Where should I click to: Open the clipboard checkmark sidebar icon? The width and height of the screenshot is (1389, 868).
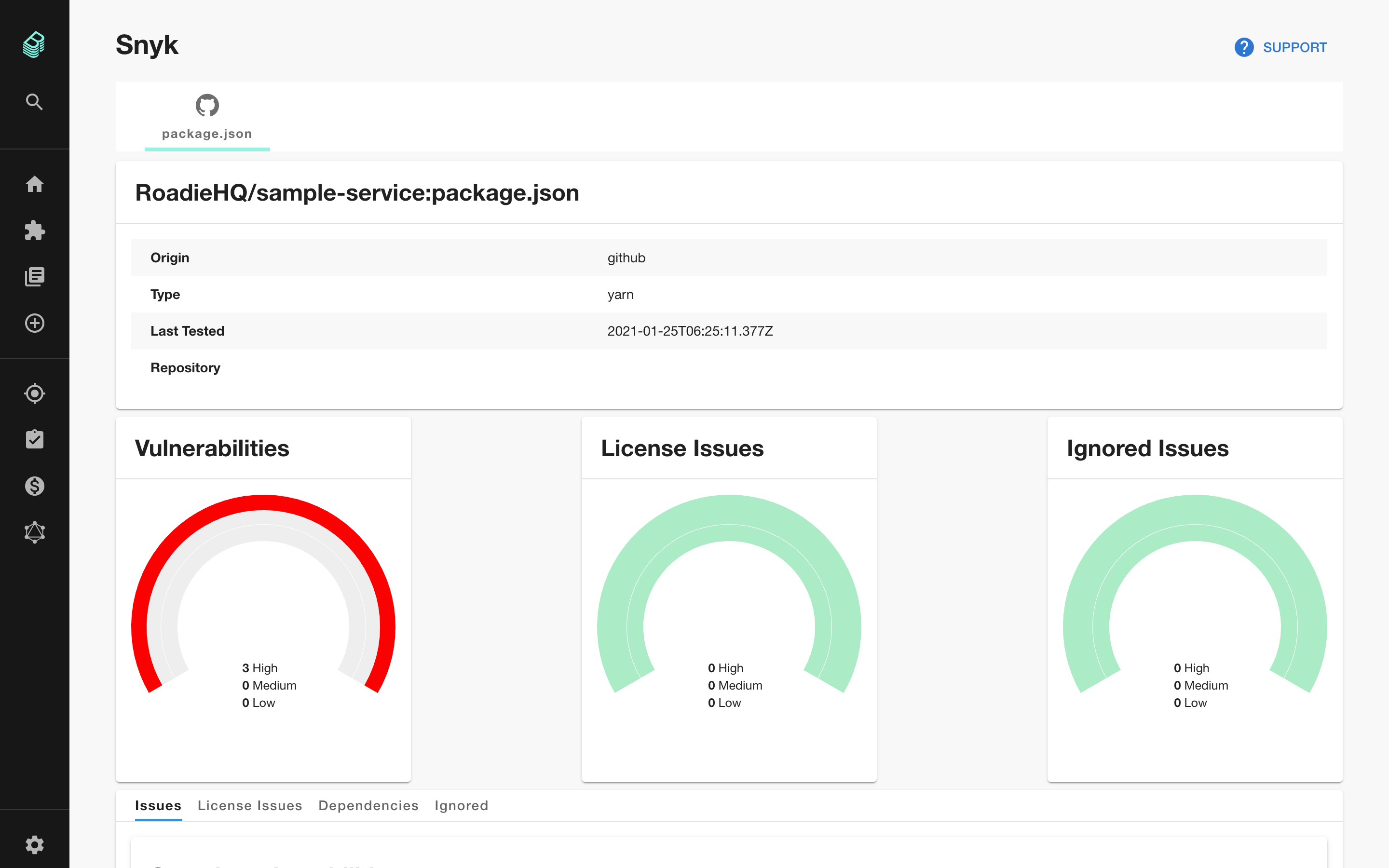34,440
